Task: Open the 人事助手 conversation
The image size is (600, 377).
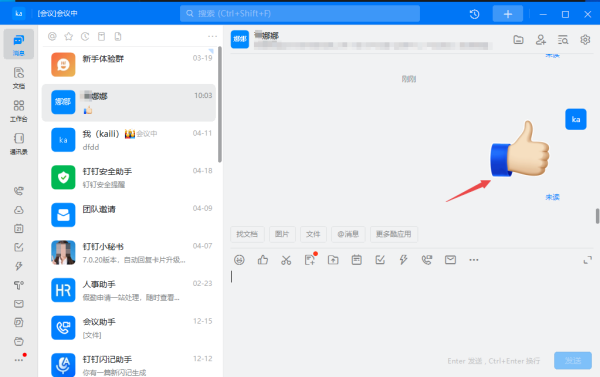Action: tap(129, 290)
